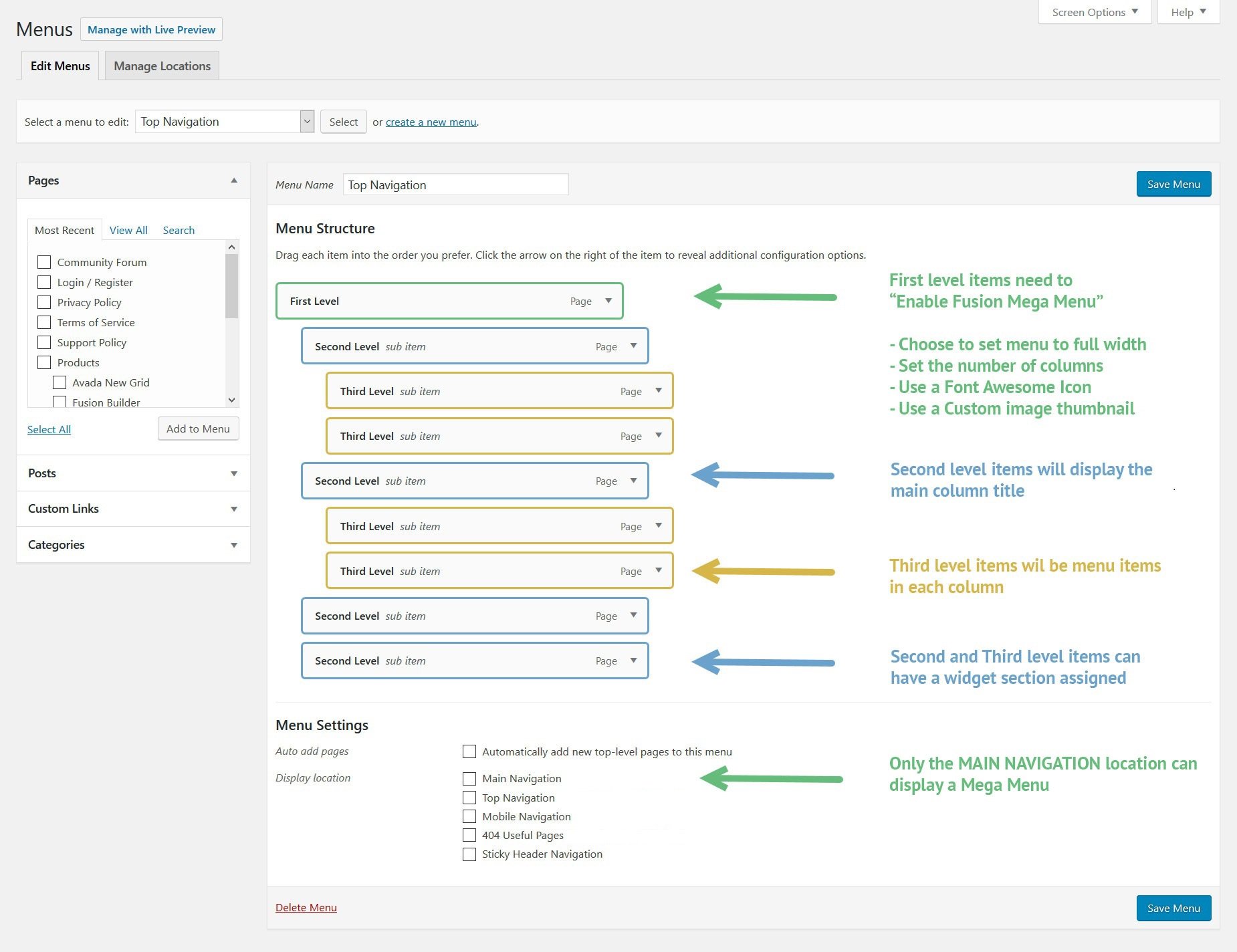Click into the Menu Name text field
The width and height of the screenshot is (1237, 952).
pos(455,185)
